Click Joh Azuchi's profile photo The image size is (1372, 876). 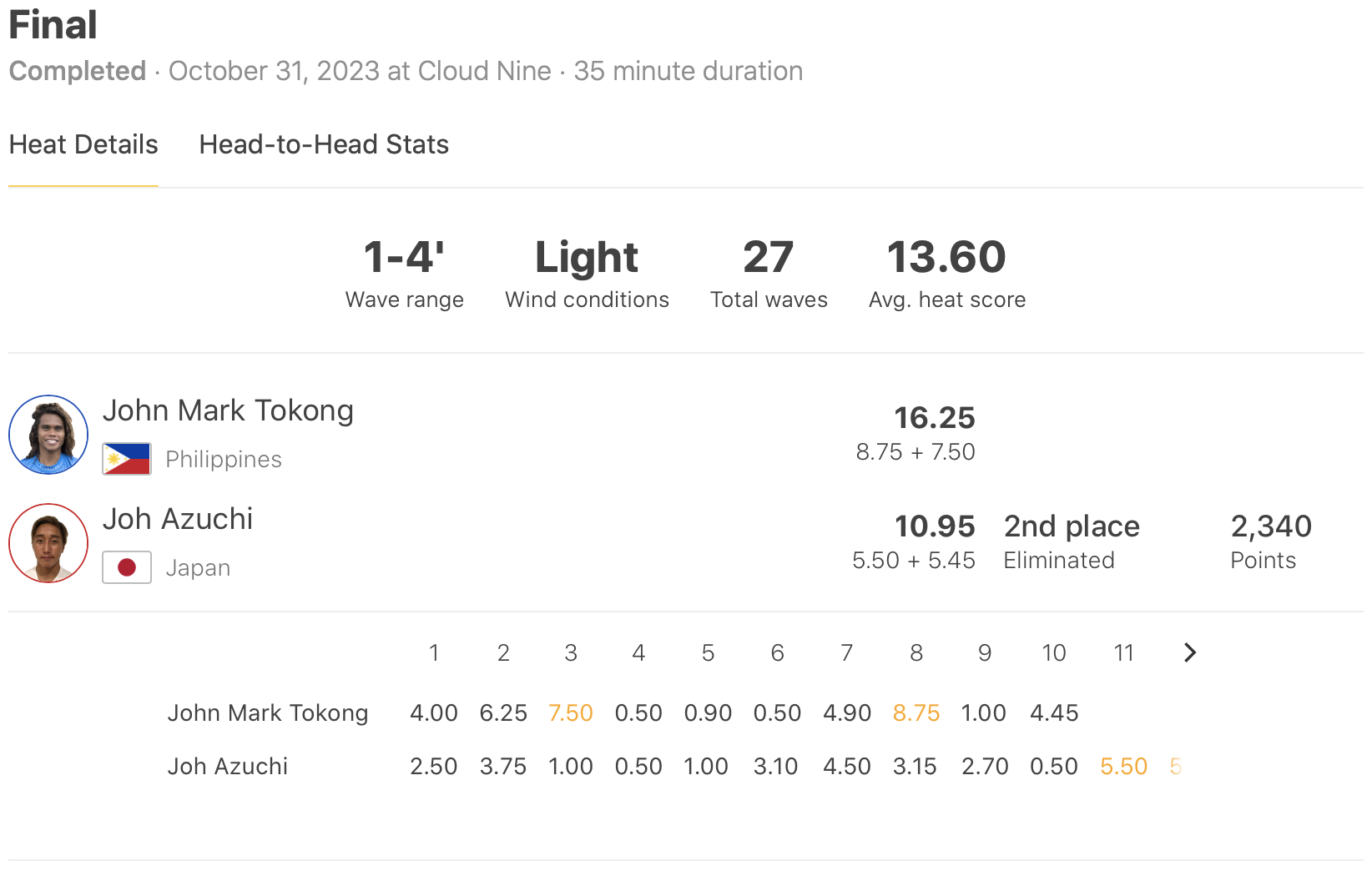click(48, 543)
